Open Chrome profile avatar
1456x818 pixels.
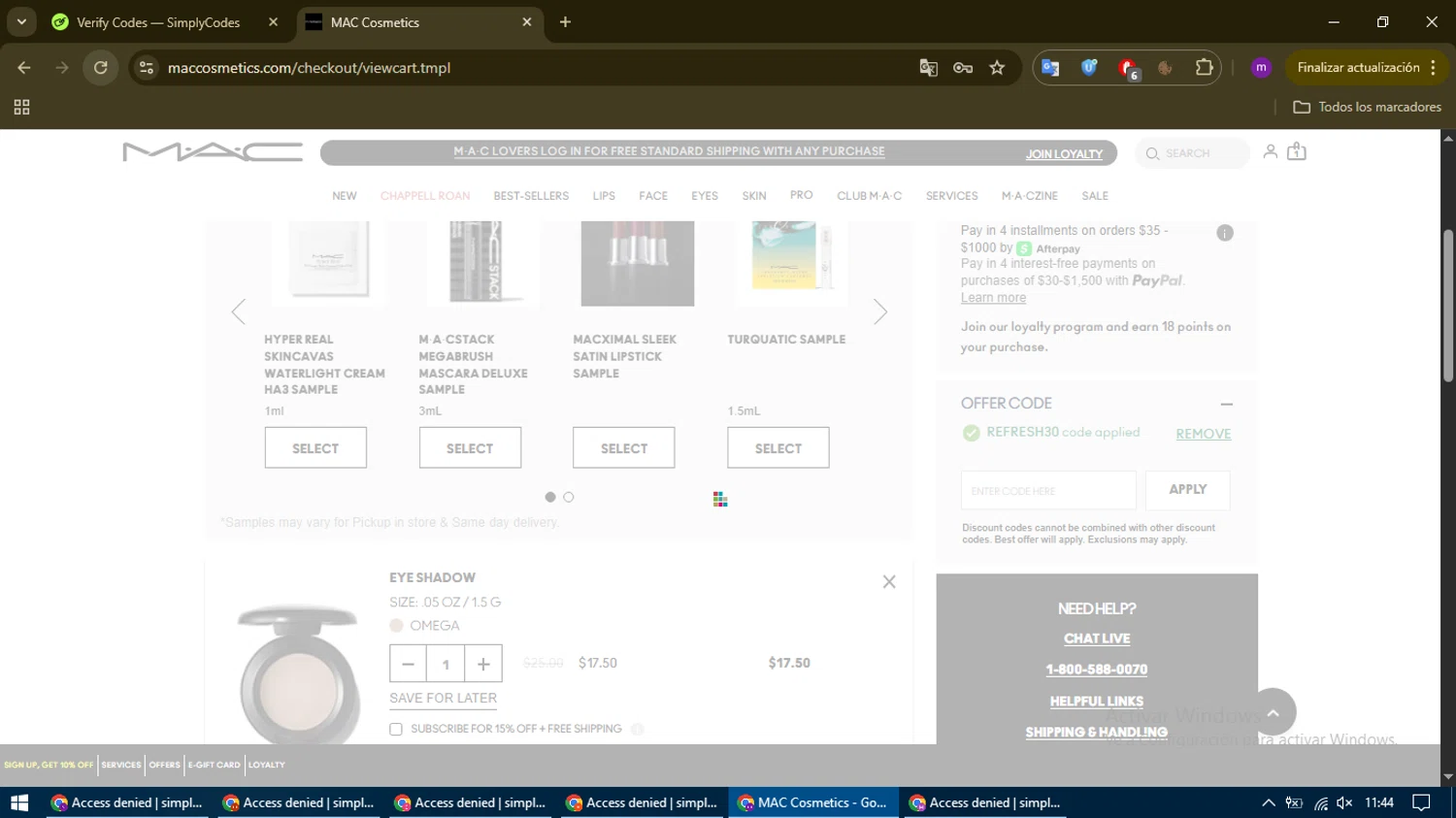(x=1261, y=68)
